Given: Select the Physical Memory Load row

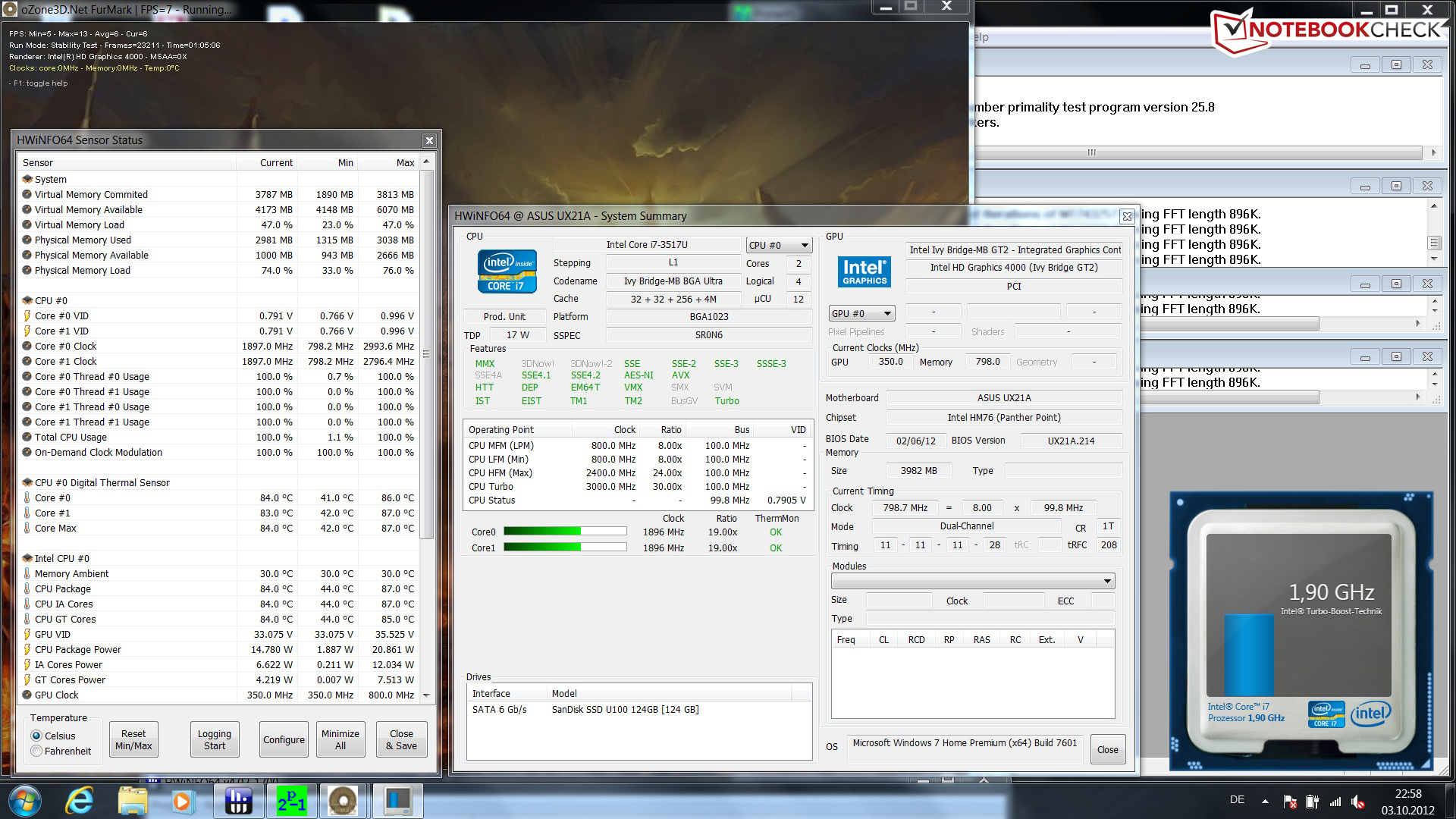Looking at the screenshot, I should (218, 271).
